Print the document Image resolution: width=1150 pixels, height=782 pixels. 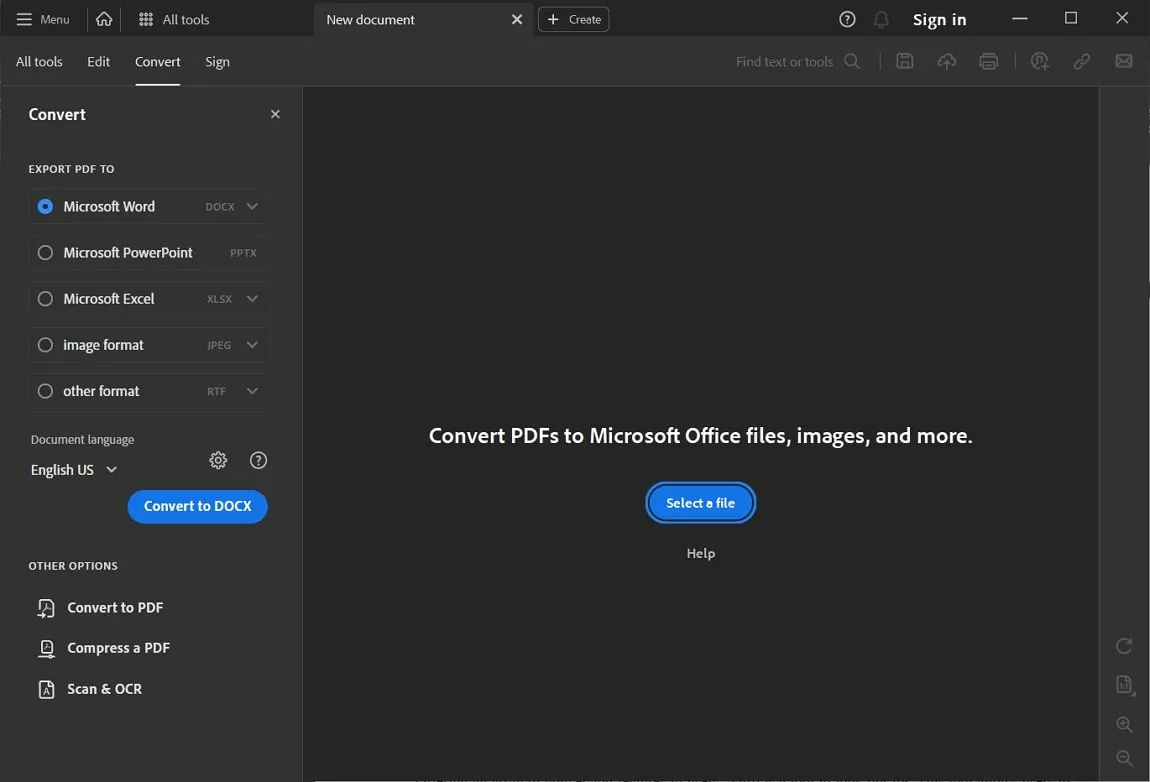click(x=989, y=61)
